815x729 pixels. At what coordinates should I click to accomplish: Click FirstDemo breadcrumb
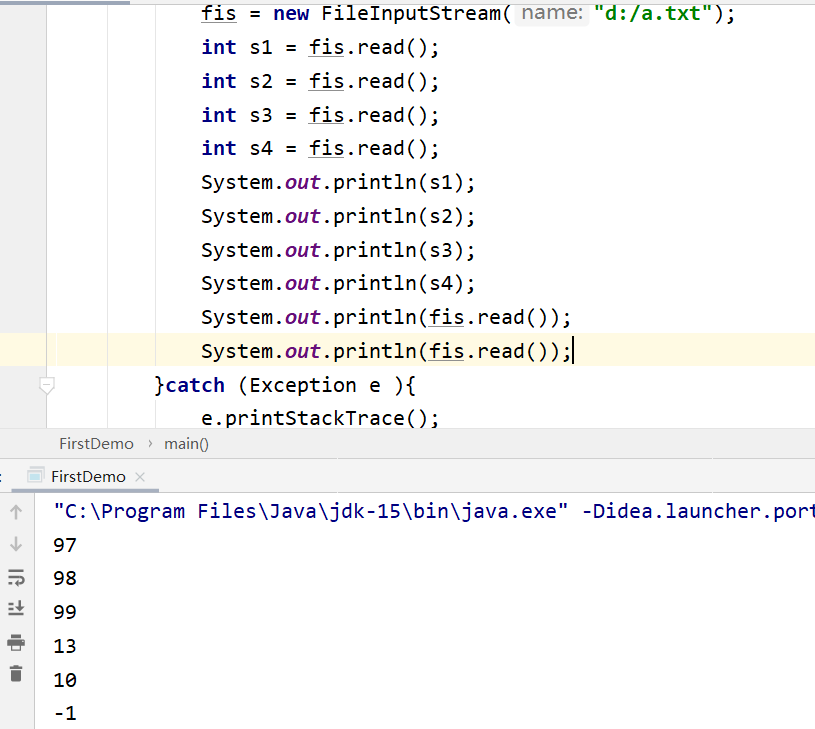pos(96,444)
